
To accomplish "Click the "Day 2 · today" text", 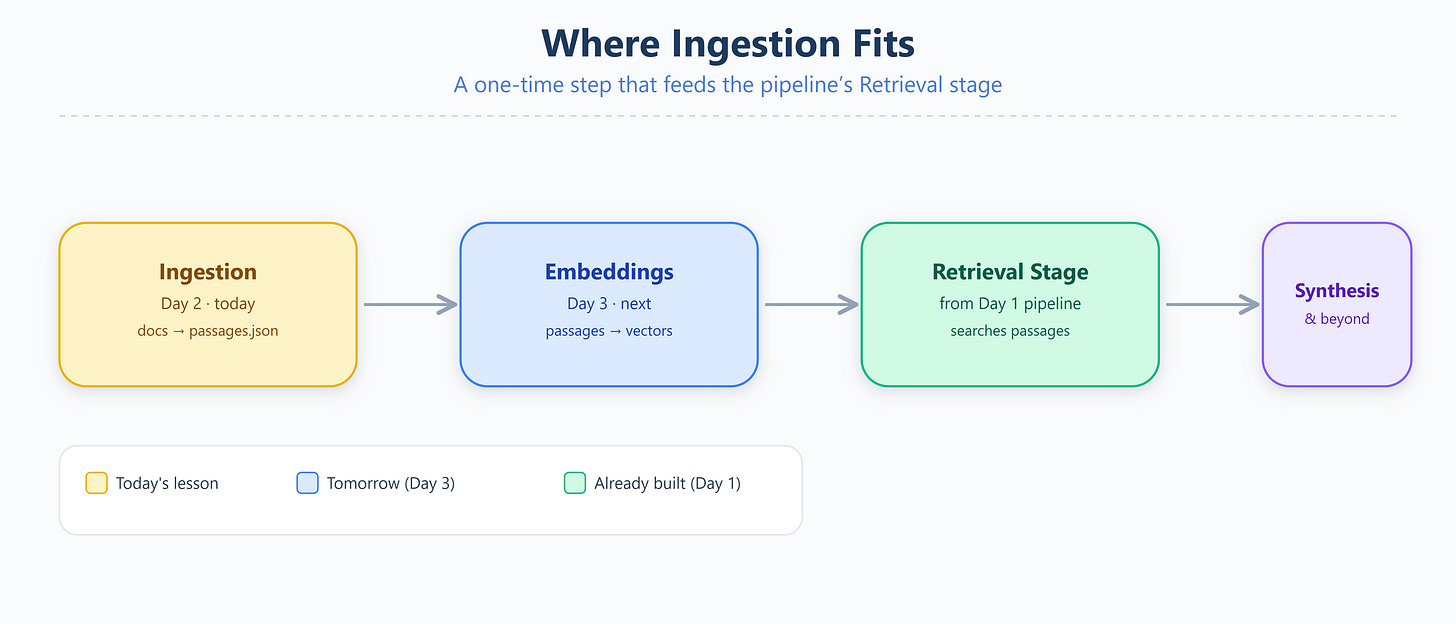I will [x=208, y=303].
